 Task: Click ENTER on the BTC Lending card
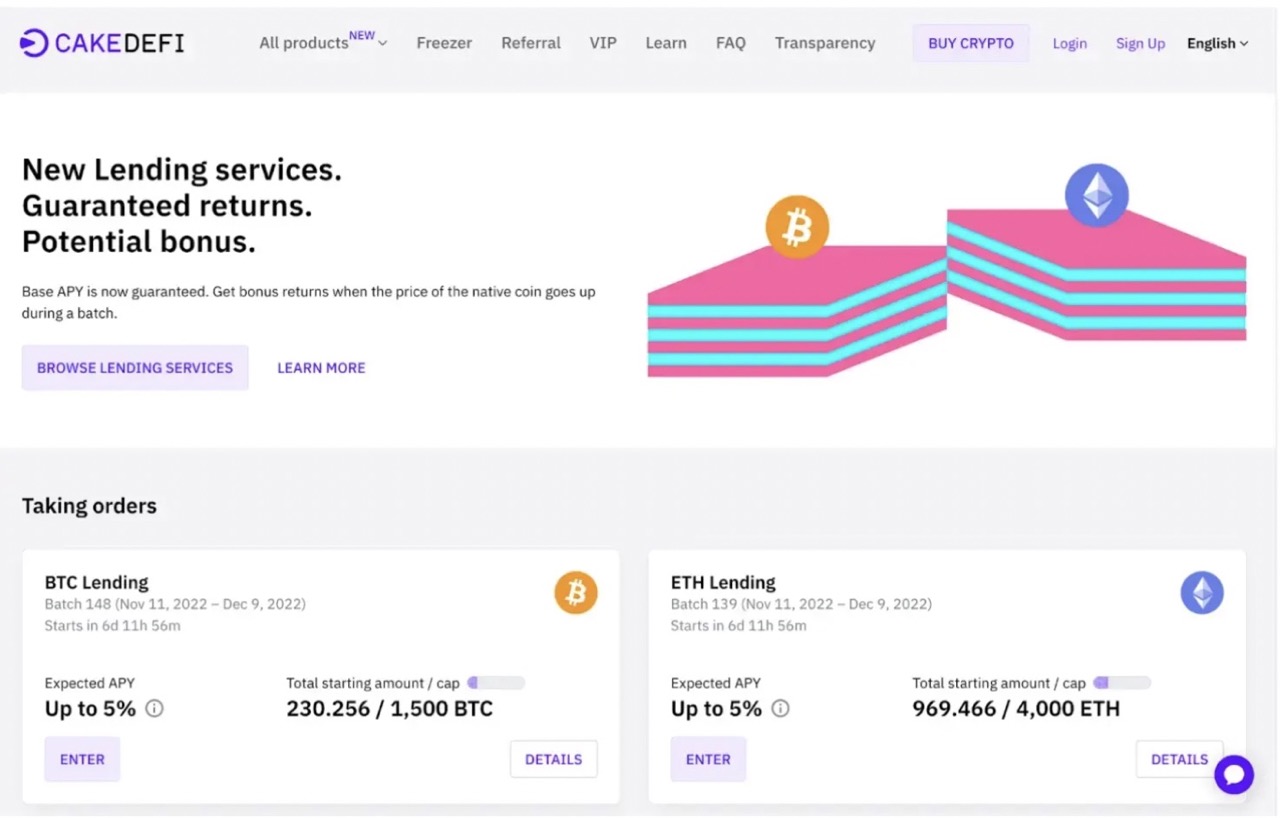click(x=82, y=759)
